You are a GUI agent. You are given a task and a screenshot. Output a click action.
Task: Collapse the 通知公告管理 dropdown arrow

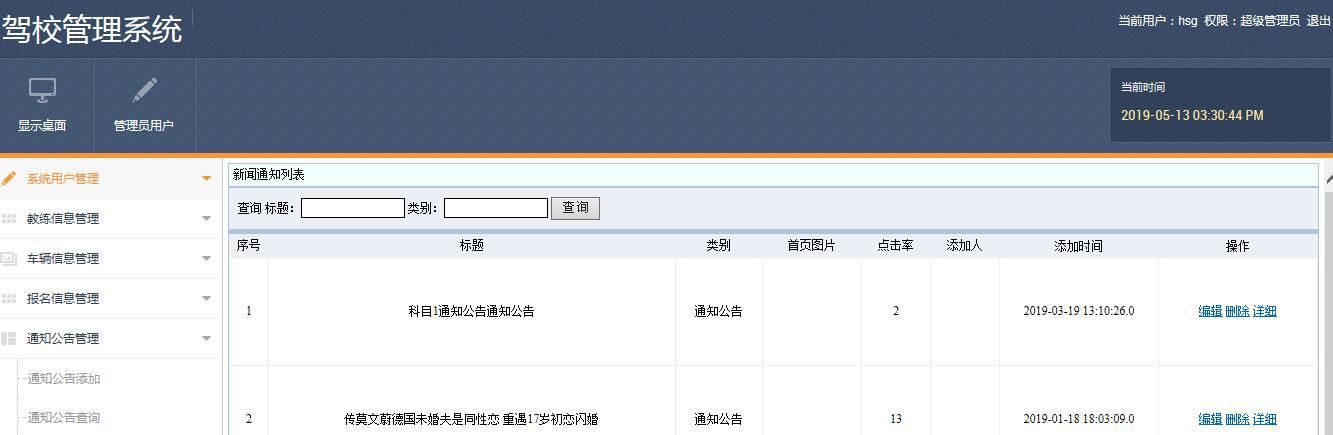(x=207, y=339)
